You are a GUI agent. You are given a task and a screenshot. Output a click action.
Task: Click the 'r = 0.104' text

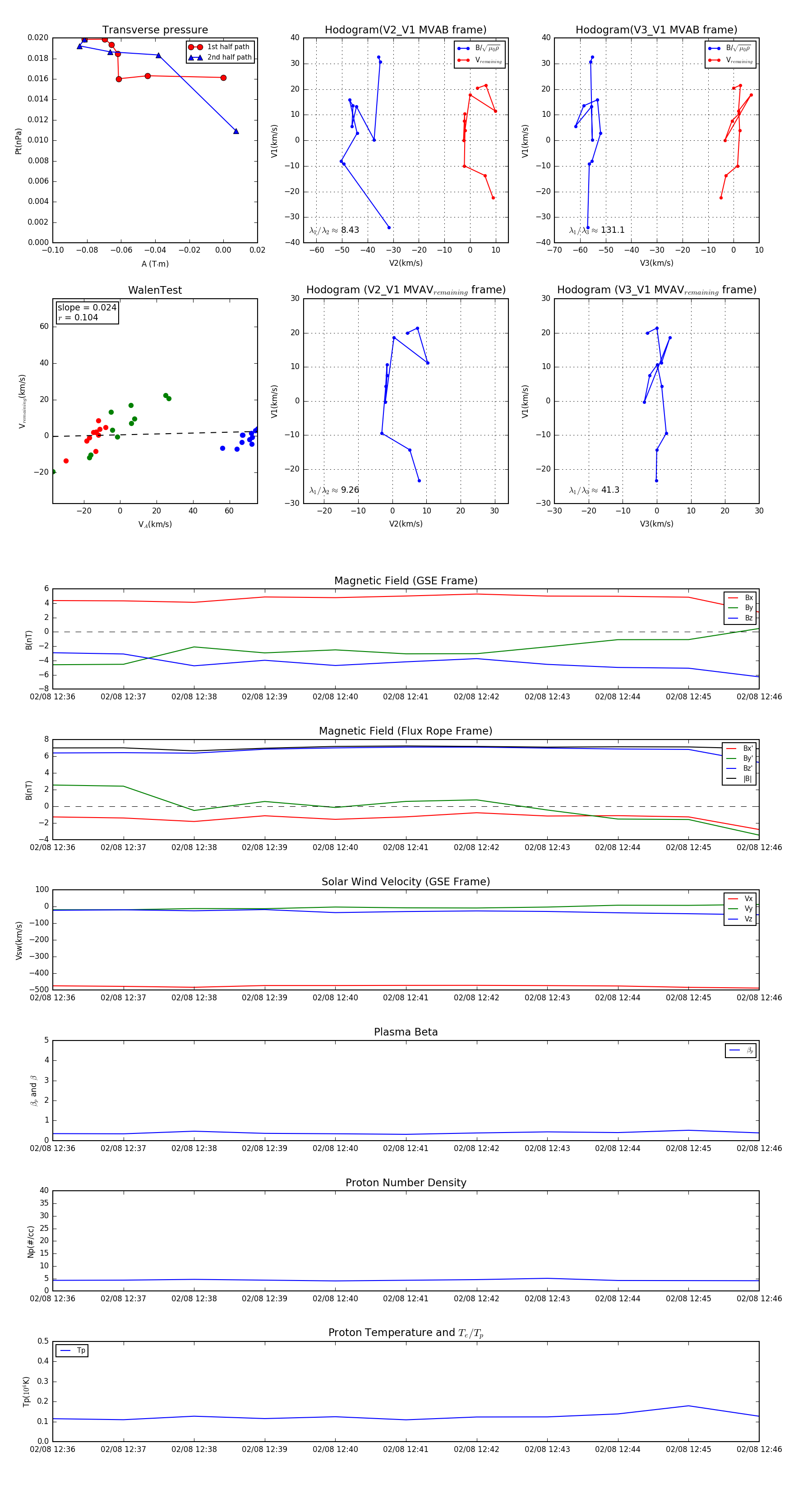(78, 317)
